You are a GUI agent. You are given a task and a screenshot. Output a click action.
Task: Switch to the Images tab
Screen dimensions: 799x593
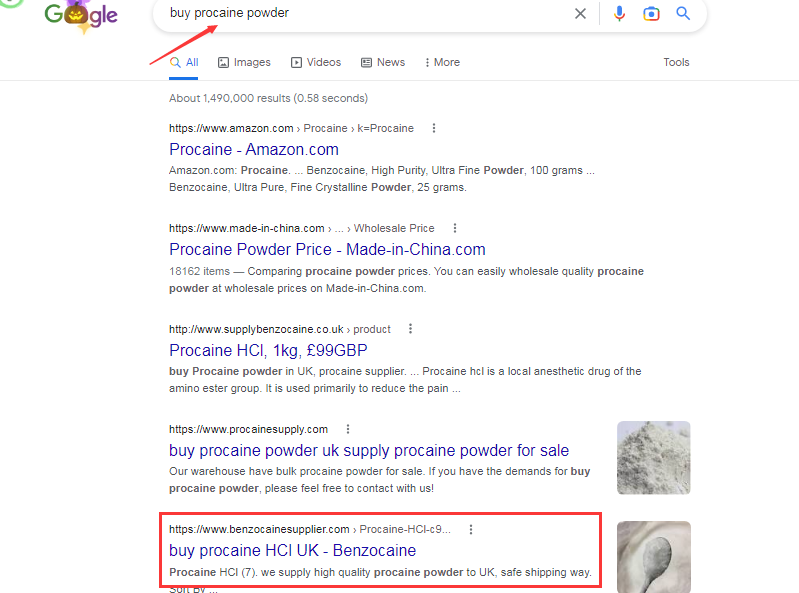click(244, 62)
